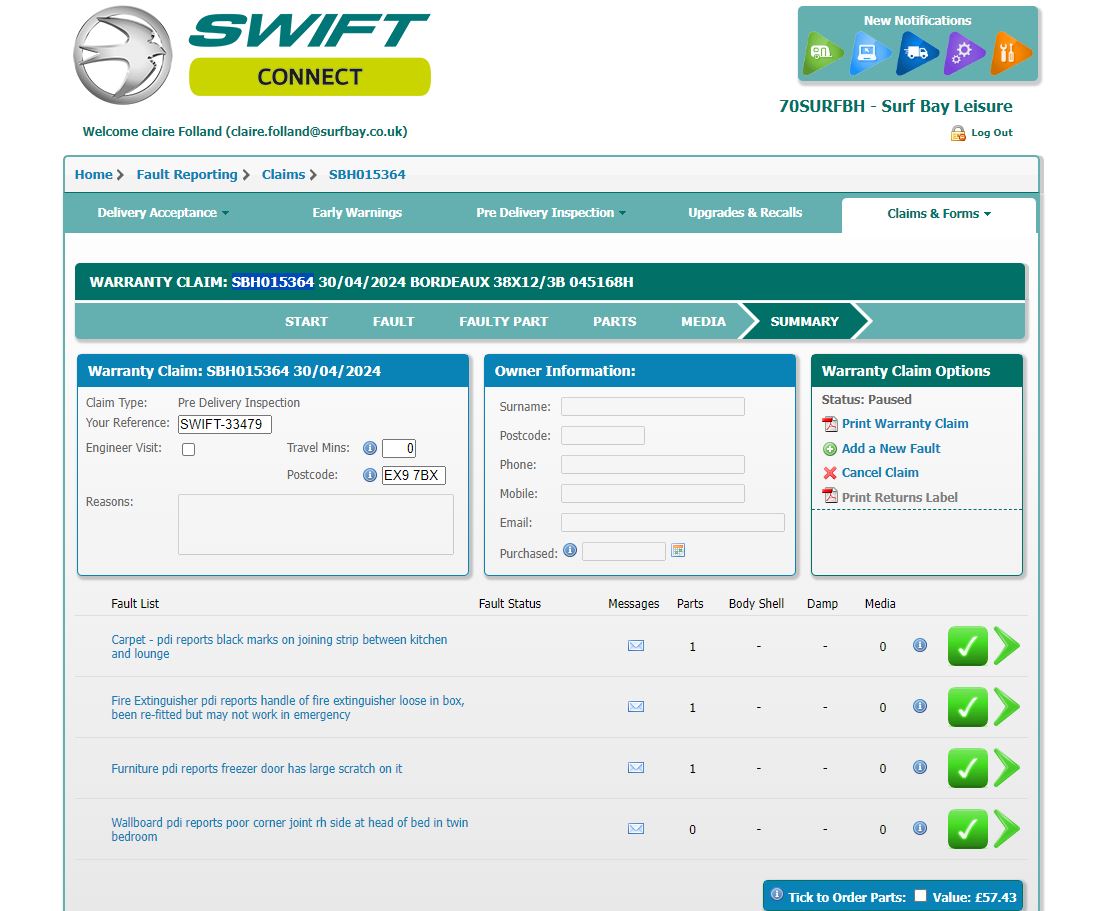Click Print Warranty Claim link
Image resolution: width=1103 pixels, height=911 pixels.
click(x=905, y=423)
